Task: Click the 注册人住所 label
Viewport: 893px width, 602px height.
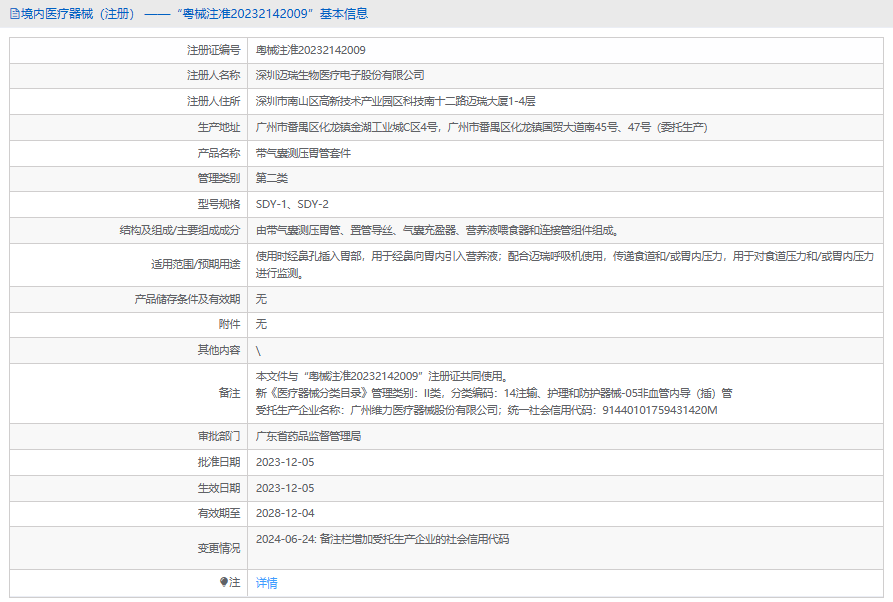Action: tap(214, 101)
